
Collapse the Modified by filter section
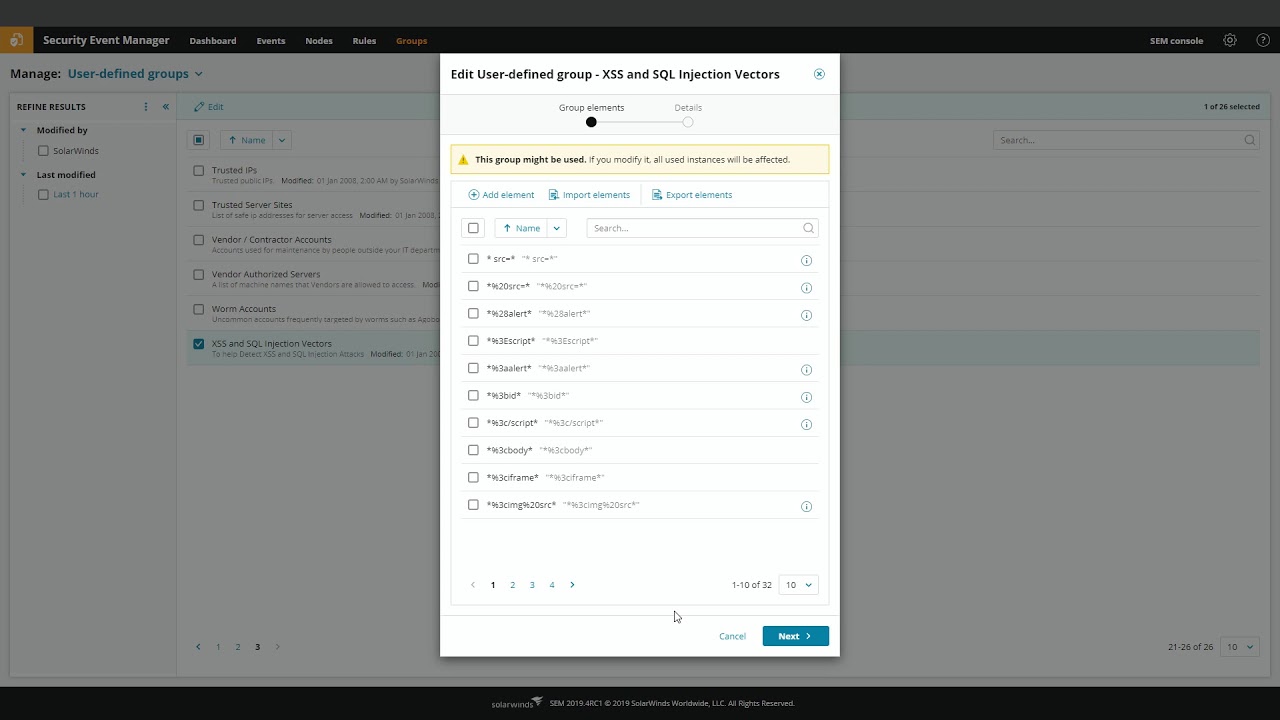coord(24,130)
